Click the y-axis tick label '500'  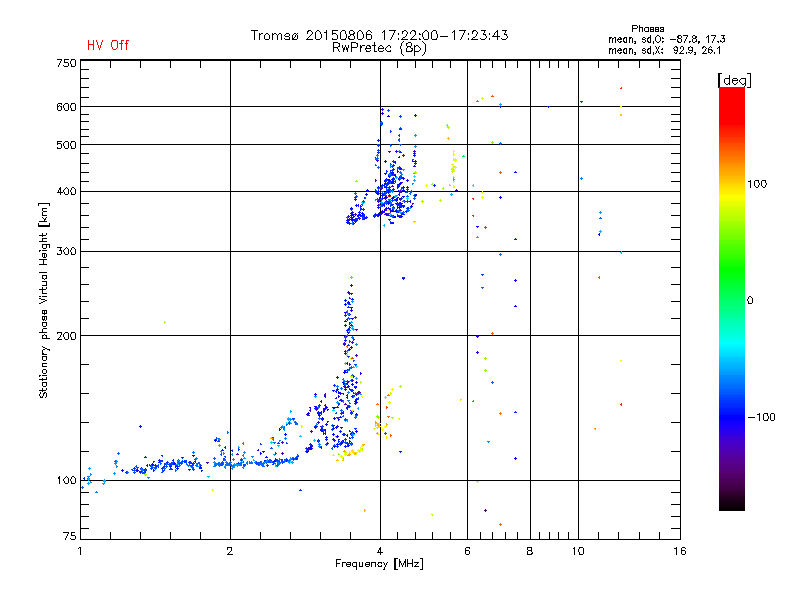(x=66, y=145)
